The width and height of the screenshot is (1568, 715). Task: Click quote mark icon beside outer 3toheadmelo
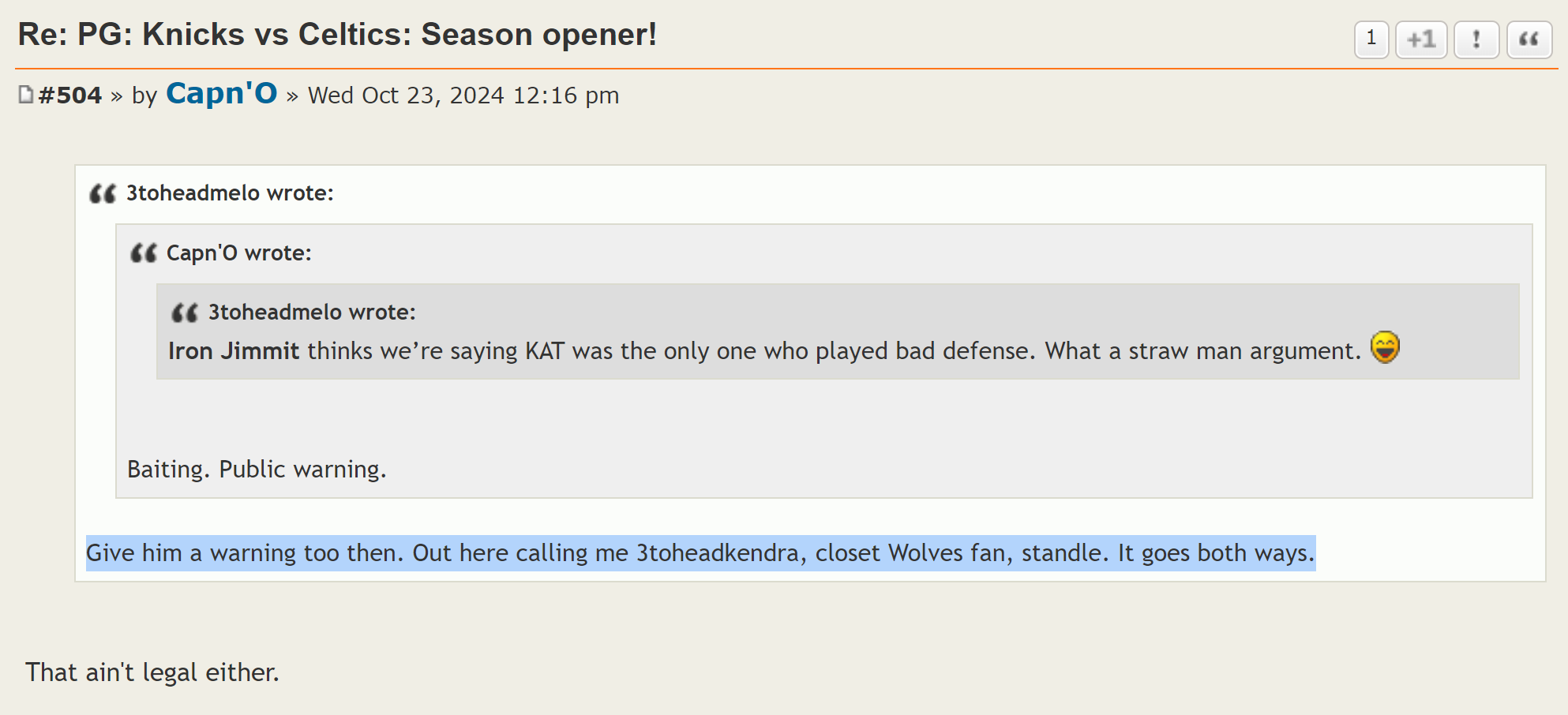pyautogui.click(x=103, y=193)
